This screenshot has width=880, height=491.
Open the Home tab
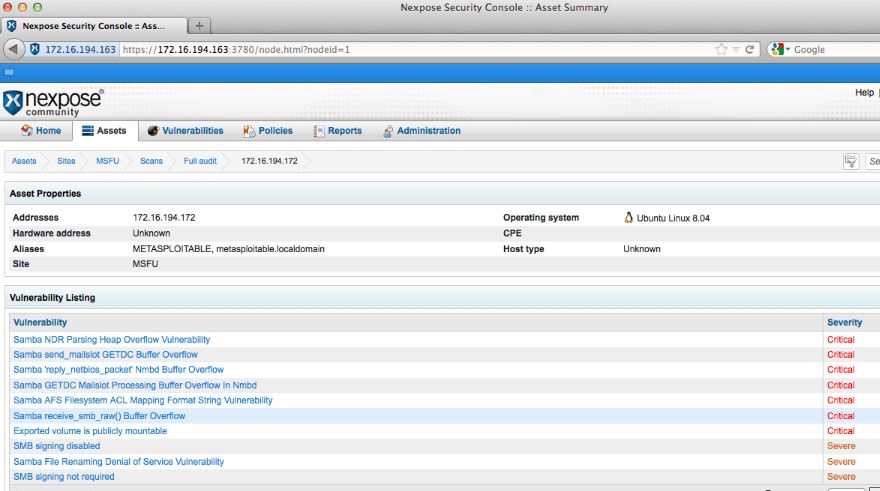point(40,131)
